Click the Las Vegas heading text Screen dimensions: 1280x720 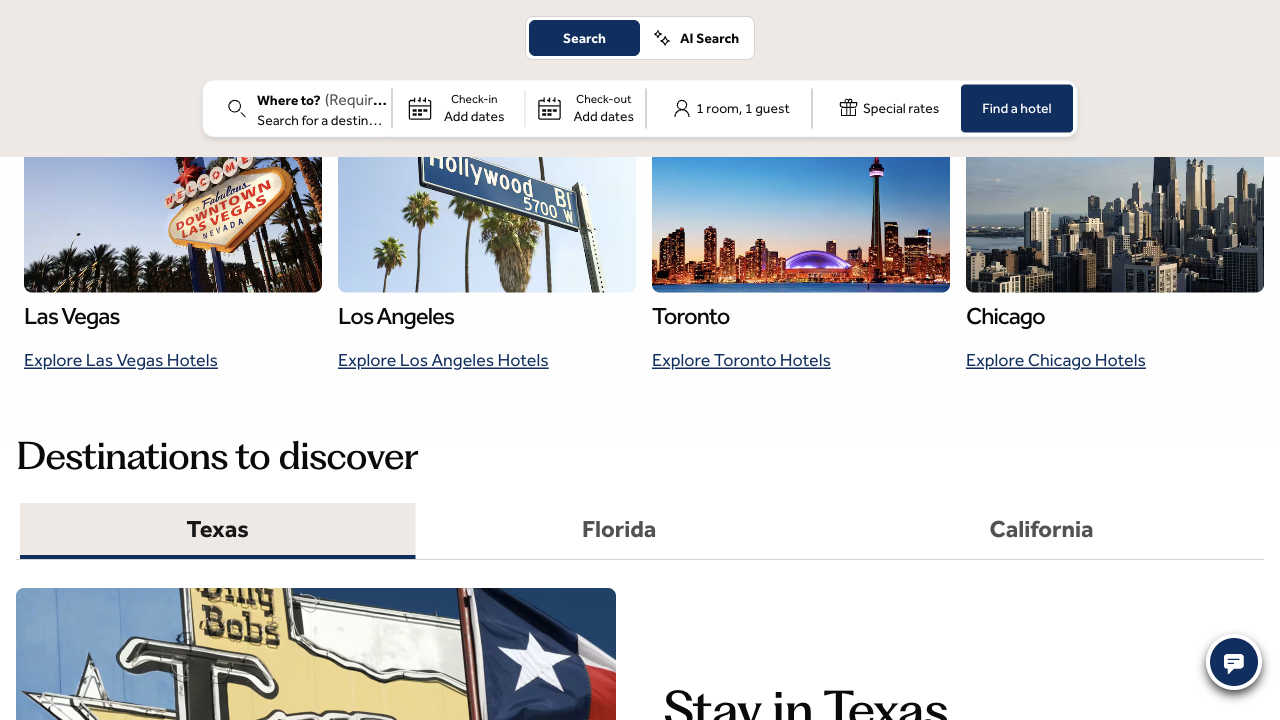(72, 317)
